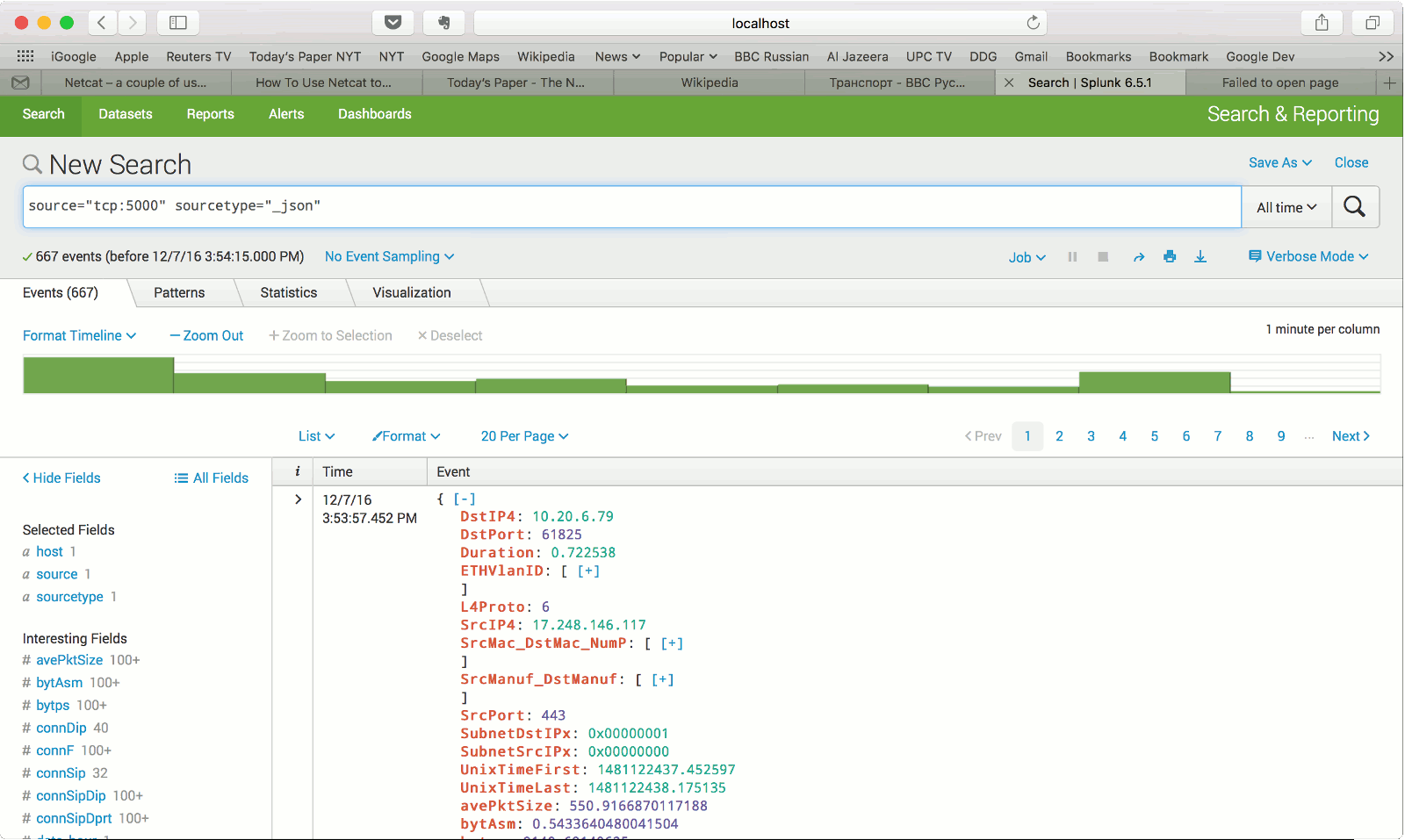Open Format Timeline dropdown

click(79, 335)
